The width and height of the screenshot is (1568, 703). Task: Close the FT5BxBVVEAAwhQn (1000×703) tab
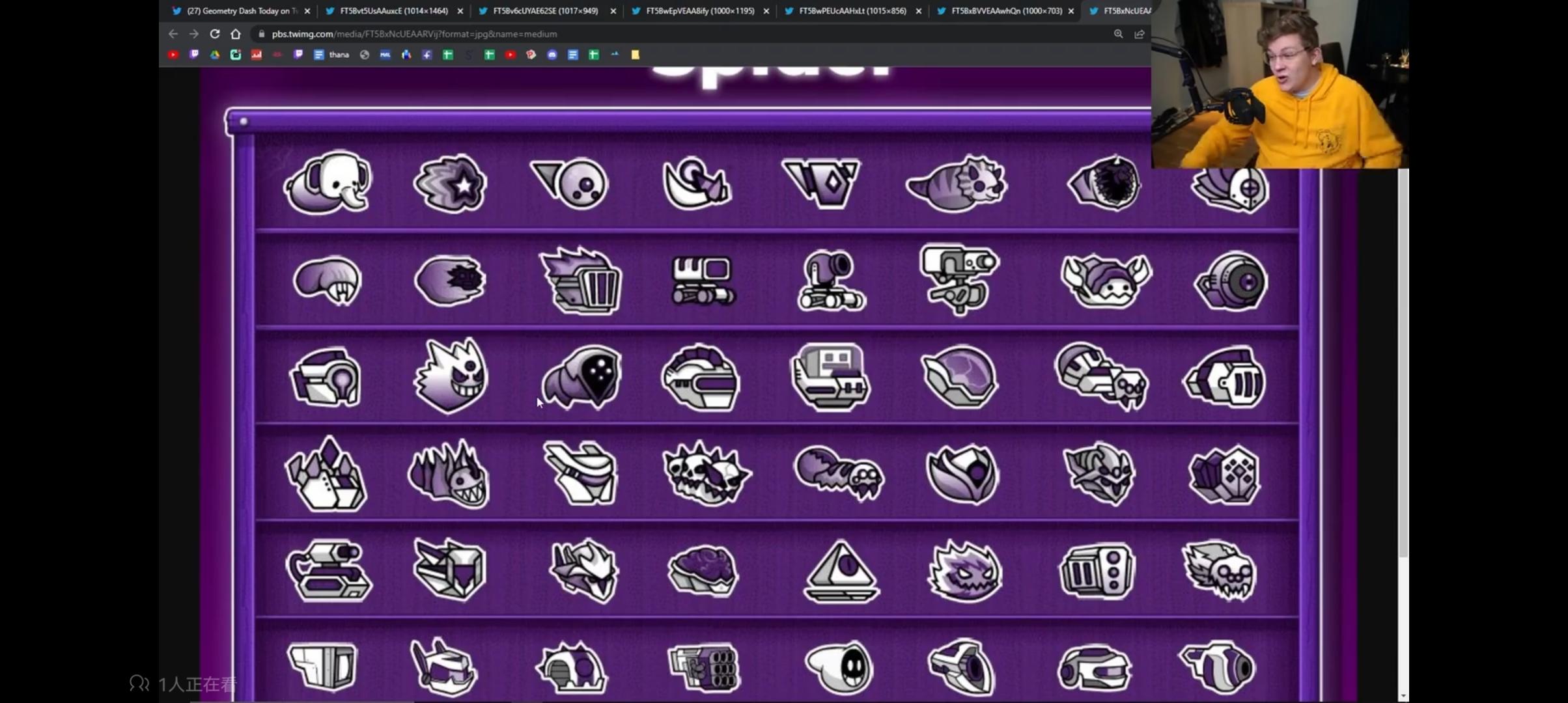(1071, 11)
